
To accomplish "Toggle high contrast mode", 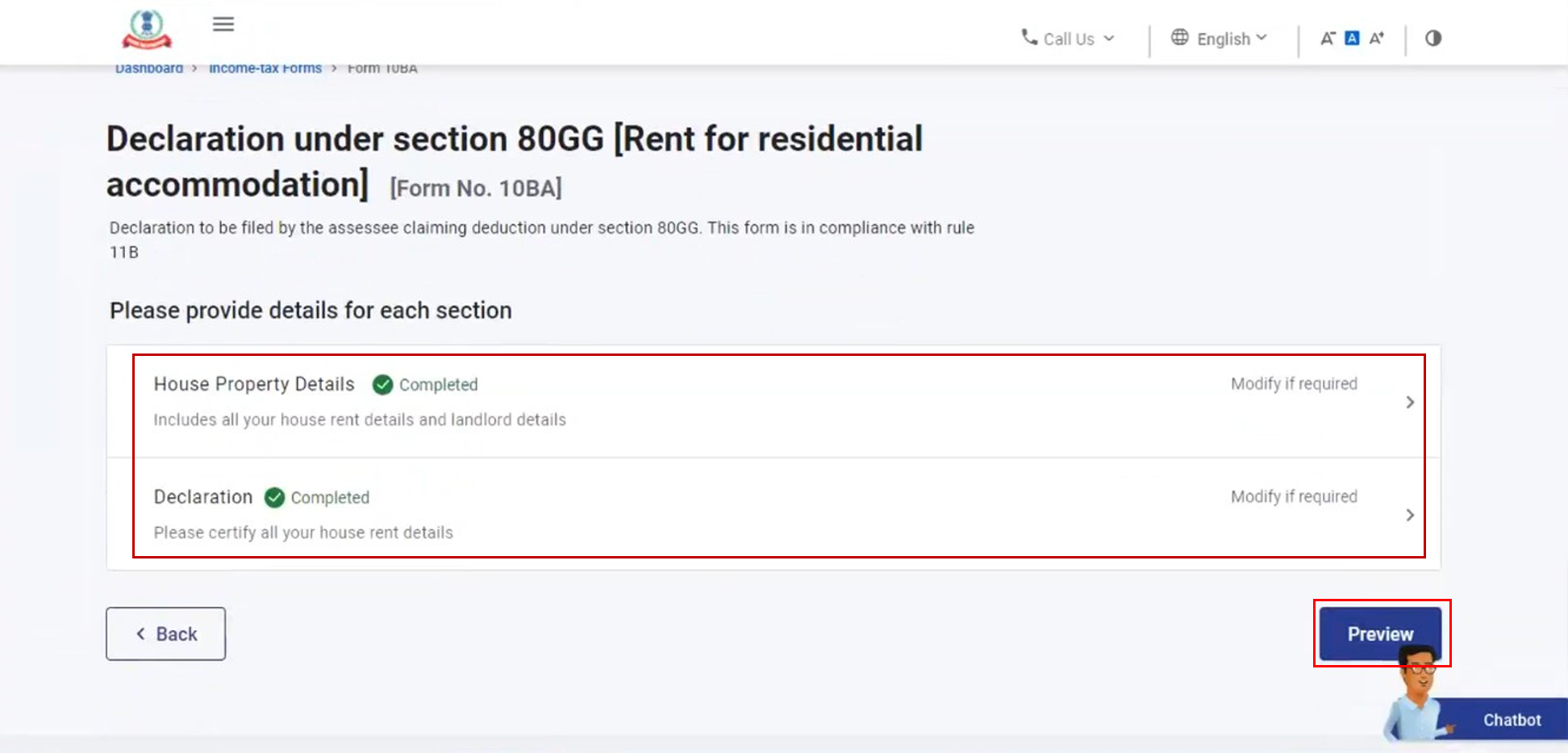I will (1433, 38).
